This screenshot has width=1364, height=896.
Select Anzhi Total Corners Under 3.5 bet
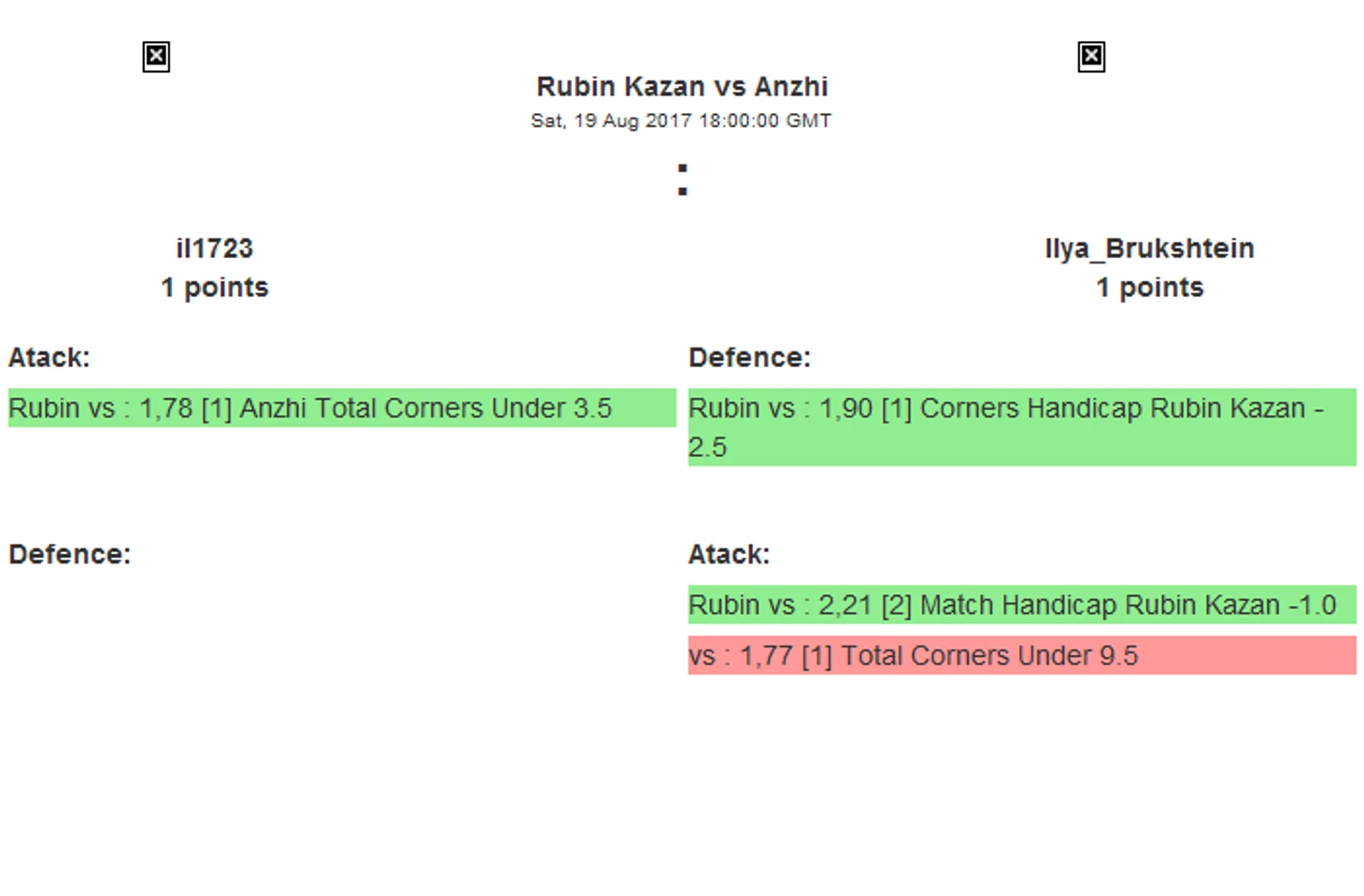(342, 408)
